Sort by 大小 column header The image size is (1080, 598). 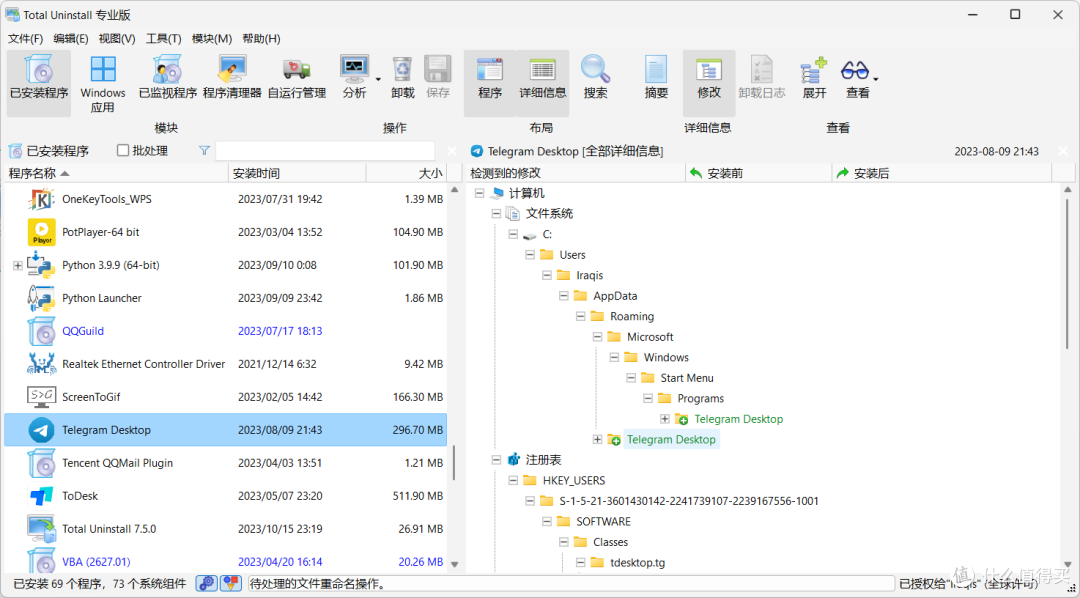tap(406, 173)
